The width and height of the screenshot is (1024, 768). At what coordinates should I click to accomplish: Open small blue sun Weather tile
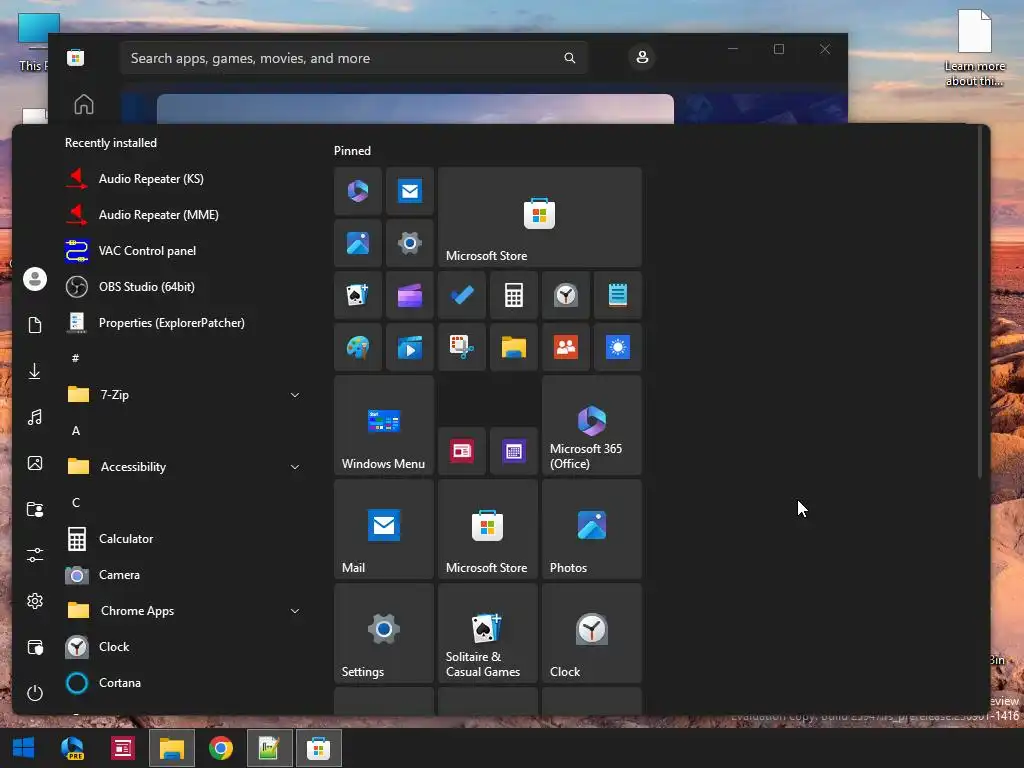618,347
